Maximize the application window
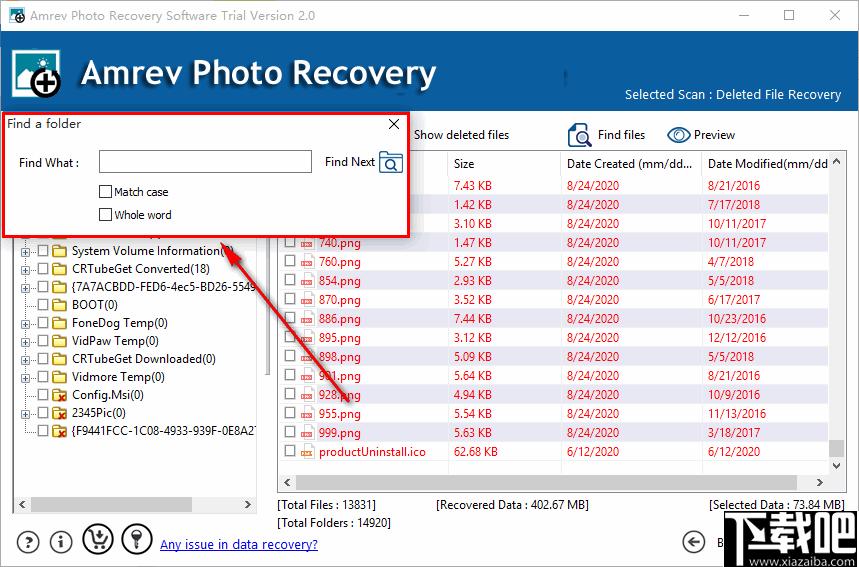This screenshot has width=859, height=567. pos(789,15)
